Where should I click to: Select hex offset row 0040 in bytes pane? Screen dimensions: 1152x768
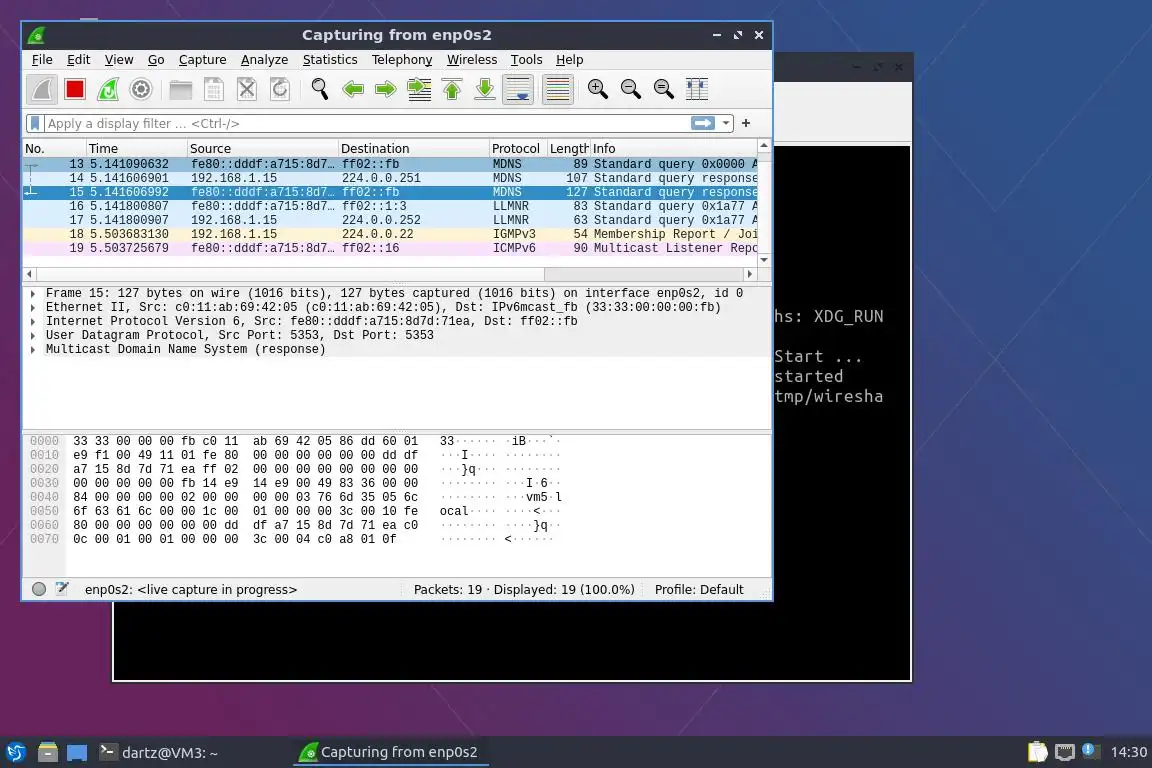tap(44, 497)
